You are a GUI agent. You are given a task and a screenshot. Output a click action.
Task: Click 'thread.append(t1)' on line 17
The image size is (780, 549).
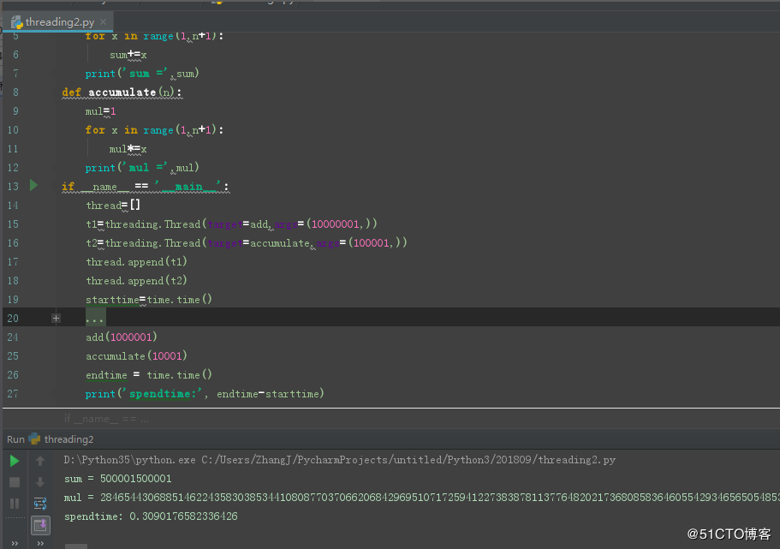[136, 262]
